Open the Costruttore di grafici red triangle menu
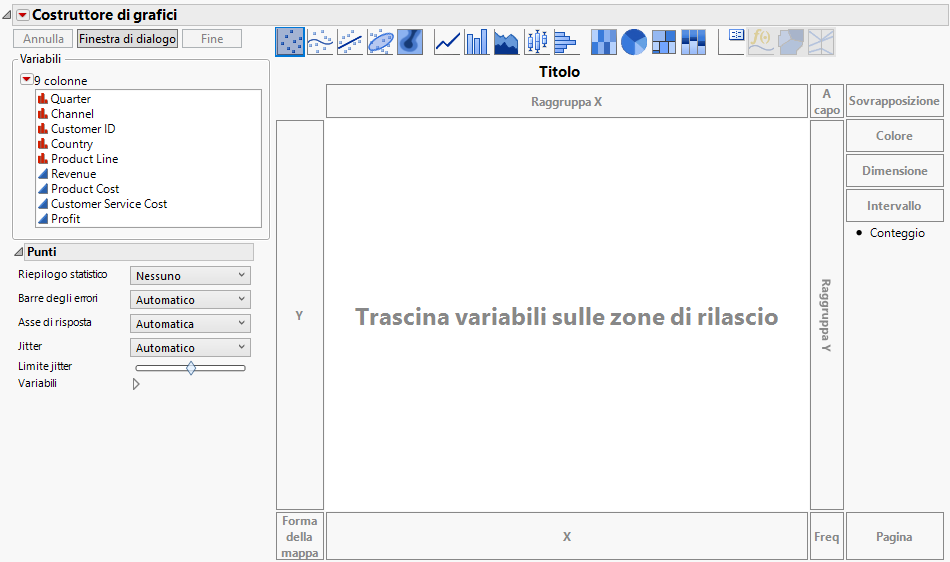The height and width of the screenshot is (562, 950). [x=22, y=15]
